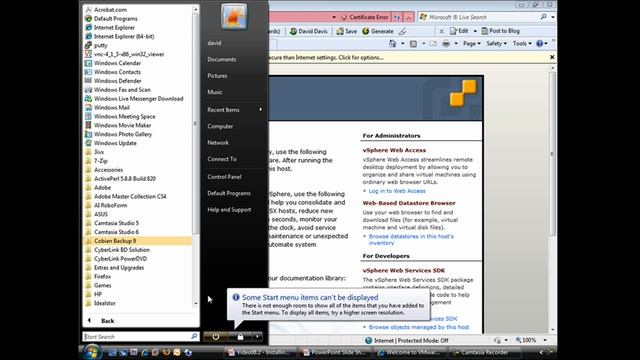Click the search magnifier in Live Search box
This screenshot has width=640, height=360.
point(543,17)
